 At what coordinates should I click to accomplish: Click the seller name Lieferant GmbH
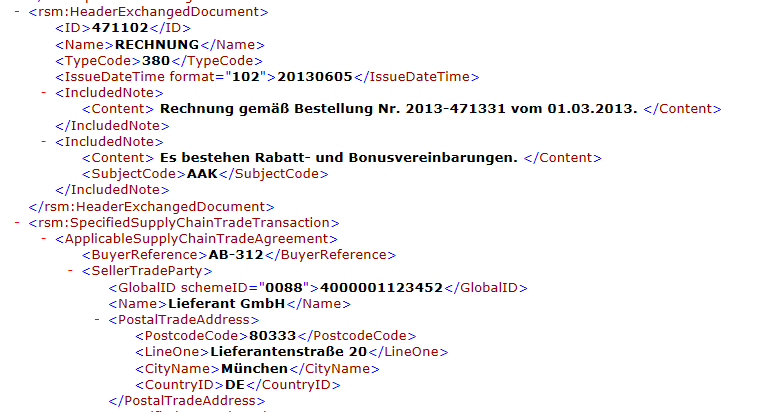point(226,304)
